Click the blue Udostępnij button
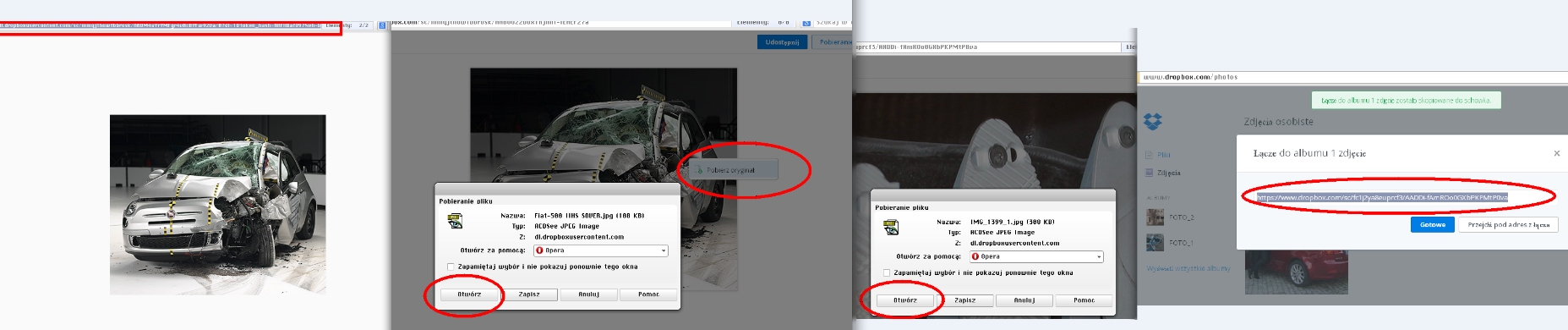This screenshot has height=330, width=1568. pos(783,41)
